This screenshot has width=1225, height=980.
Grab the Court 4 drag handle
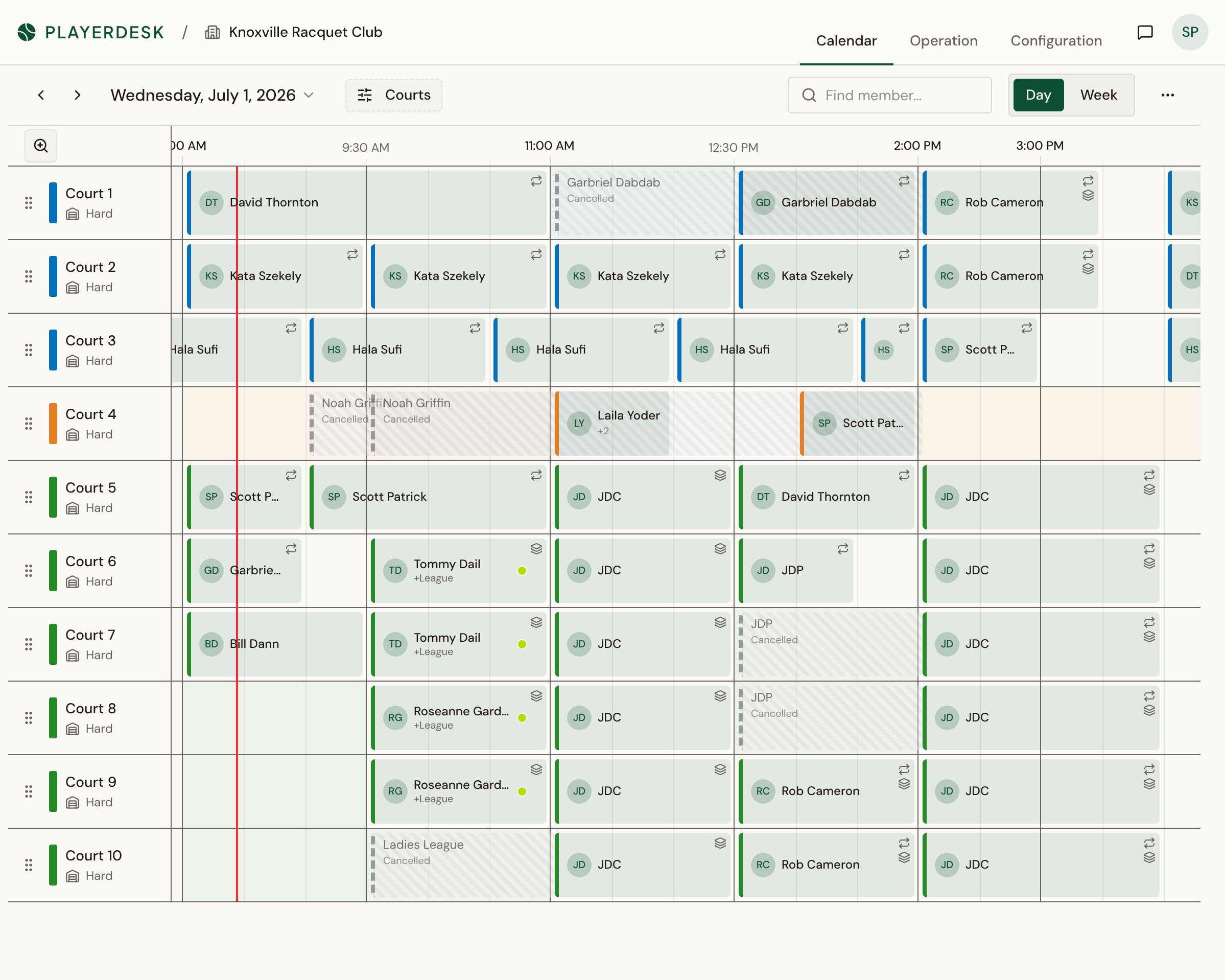coord(29,424)
